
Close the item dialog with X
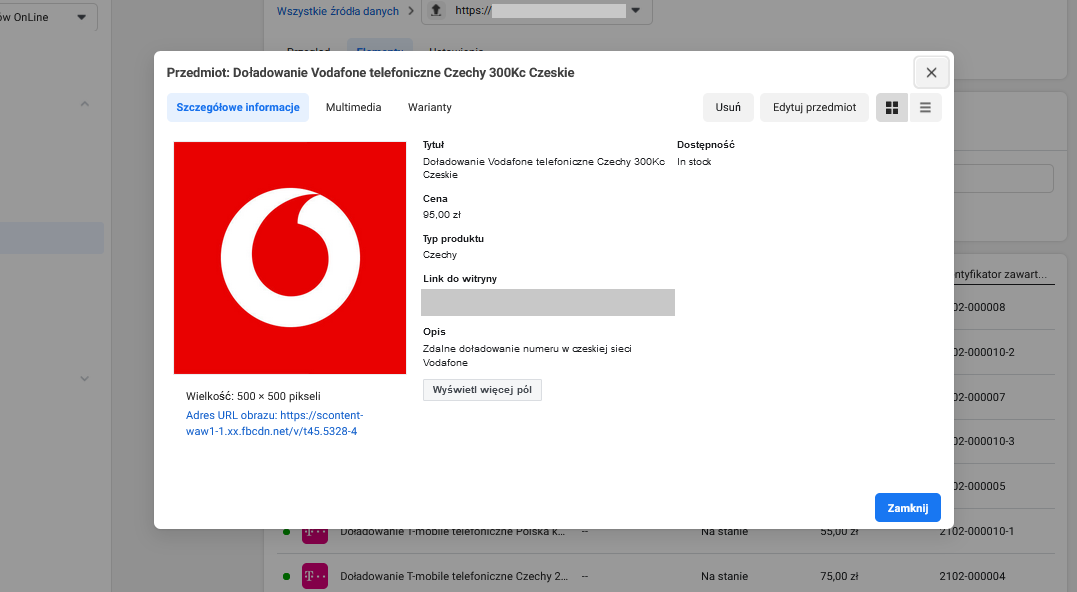(931, 72)
